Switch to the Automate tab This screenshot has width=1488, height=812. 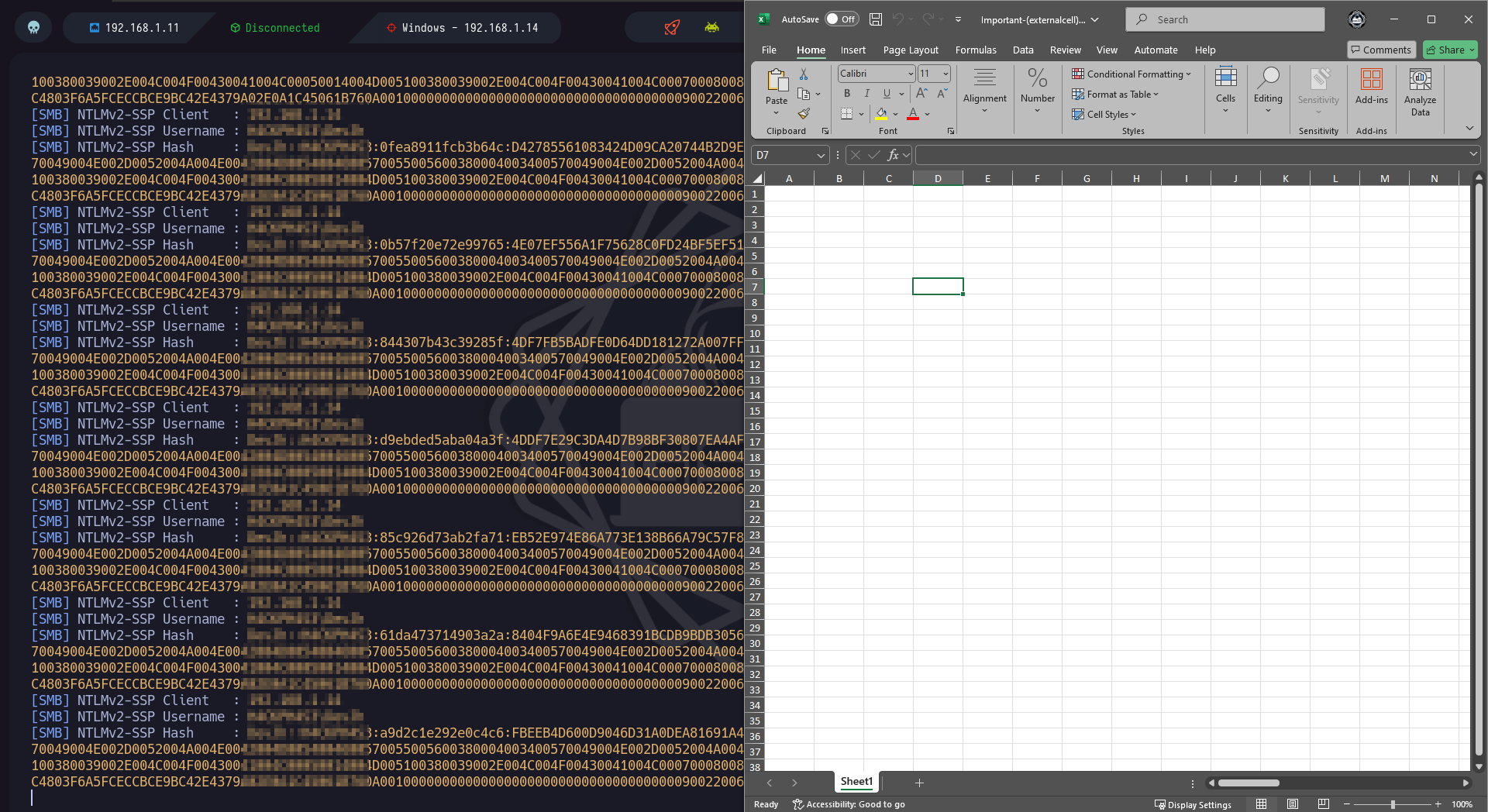tap(1156, 50)
